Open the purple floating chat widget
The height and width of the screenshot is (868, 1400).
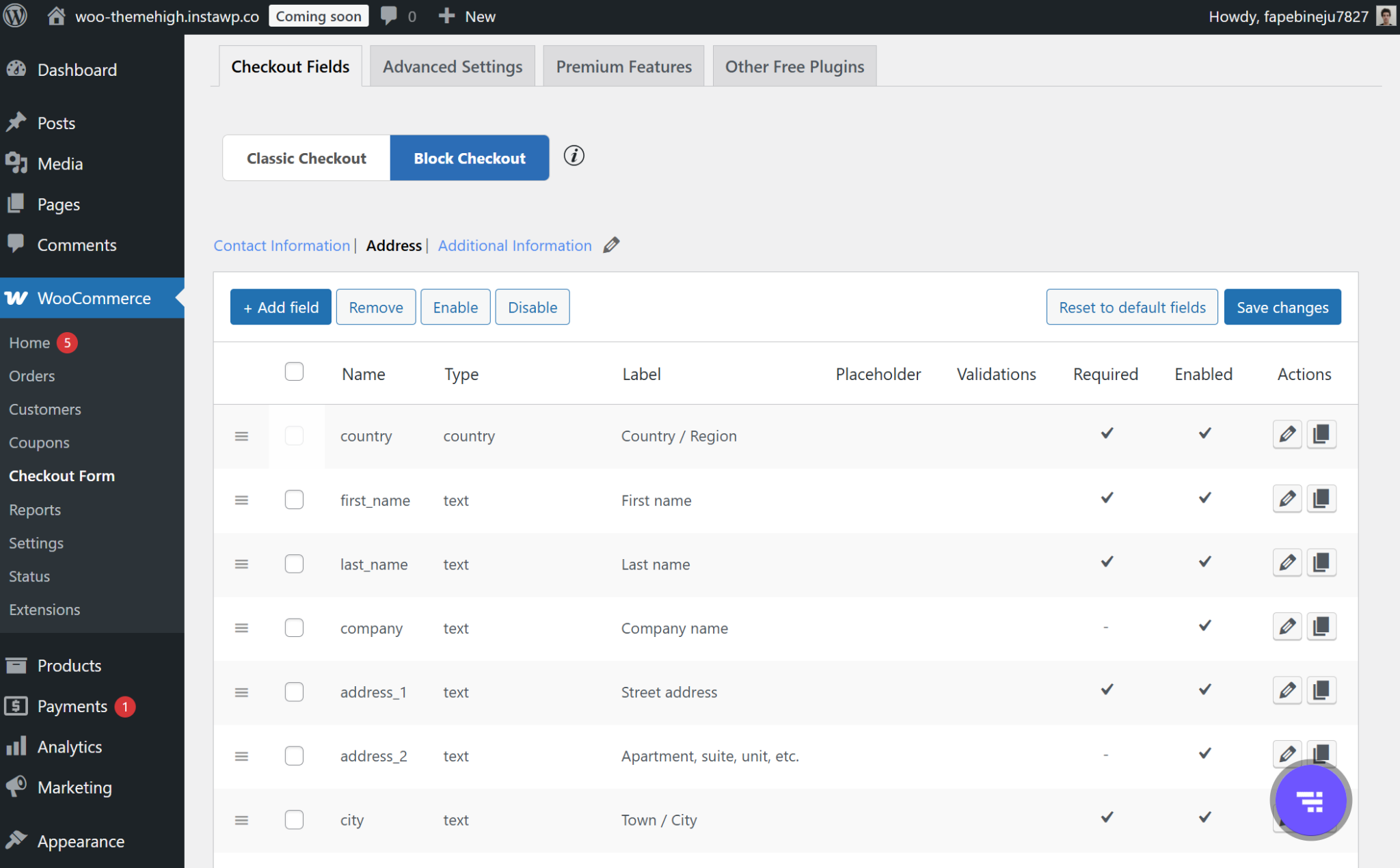point(1310,801)
